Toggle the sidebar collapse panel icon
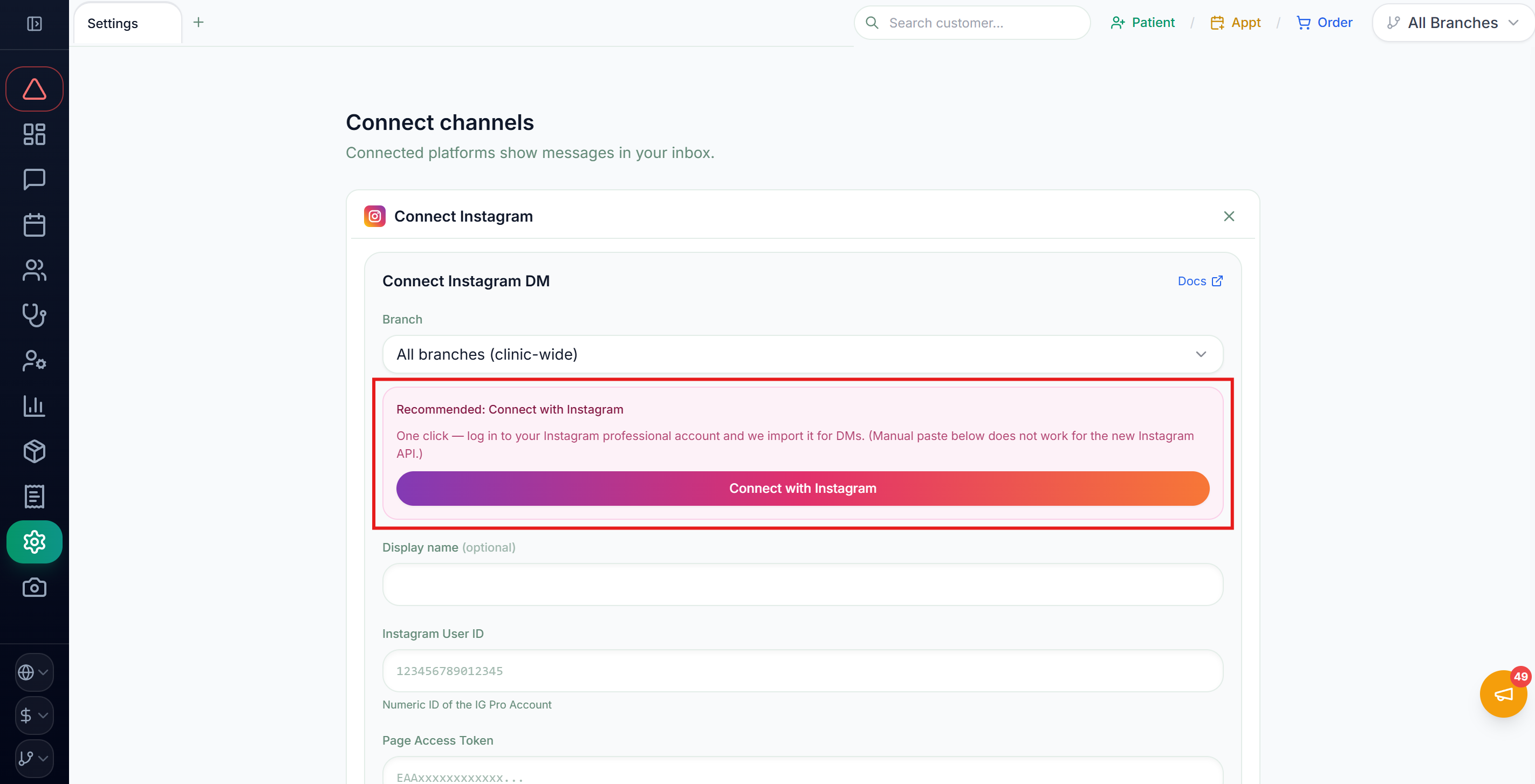 pos(35,23)
